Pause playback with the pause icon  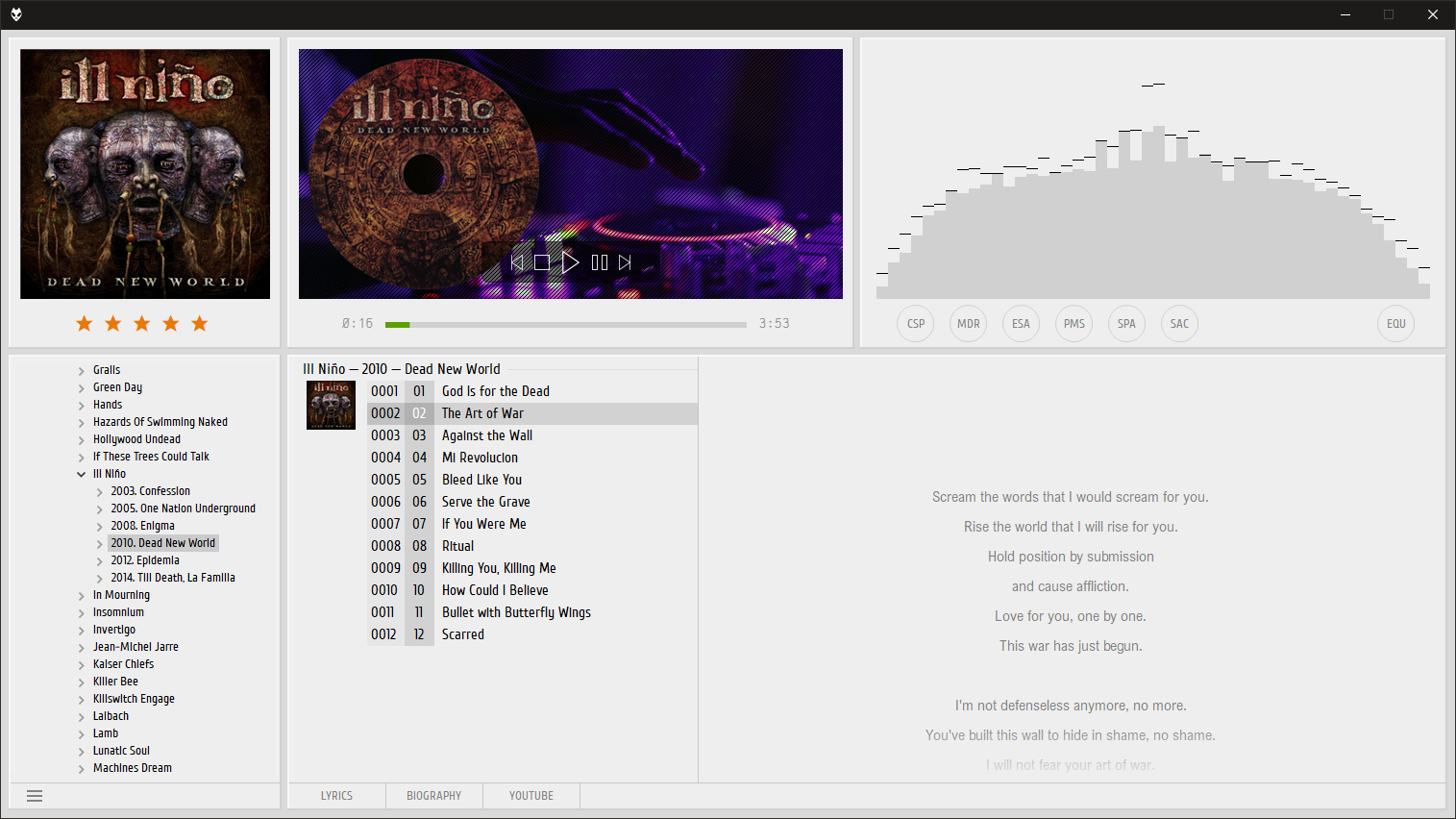pos(600,262)
